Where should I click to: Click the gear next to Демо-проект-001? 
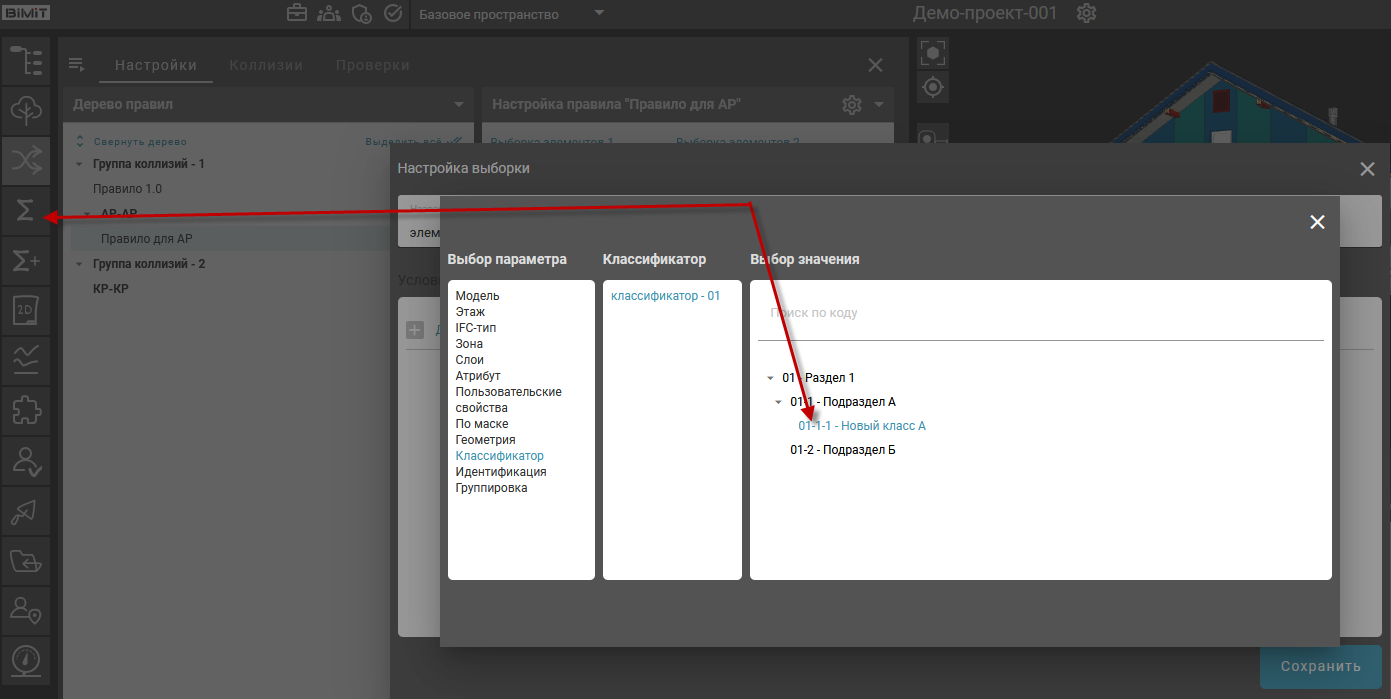tap(1087, 14)
